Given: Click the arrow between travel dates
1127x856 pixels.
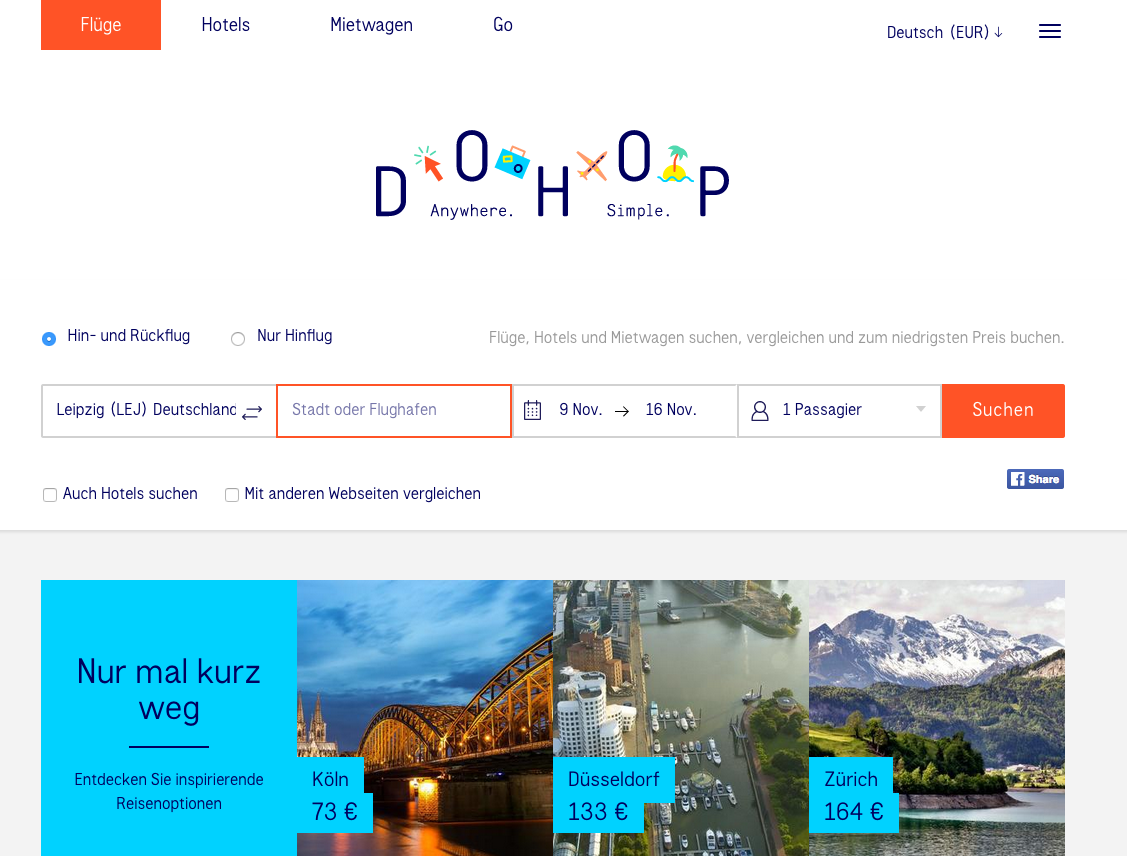Looking at the screenshot, I should click(x=622, y=411).
